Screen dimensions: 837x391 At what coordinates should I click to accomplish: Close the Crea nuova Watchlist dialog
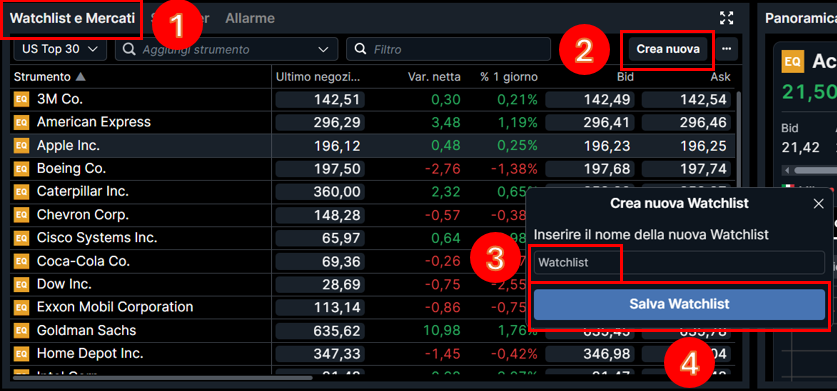click(x=818, y=204)
